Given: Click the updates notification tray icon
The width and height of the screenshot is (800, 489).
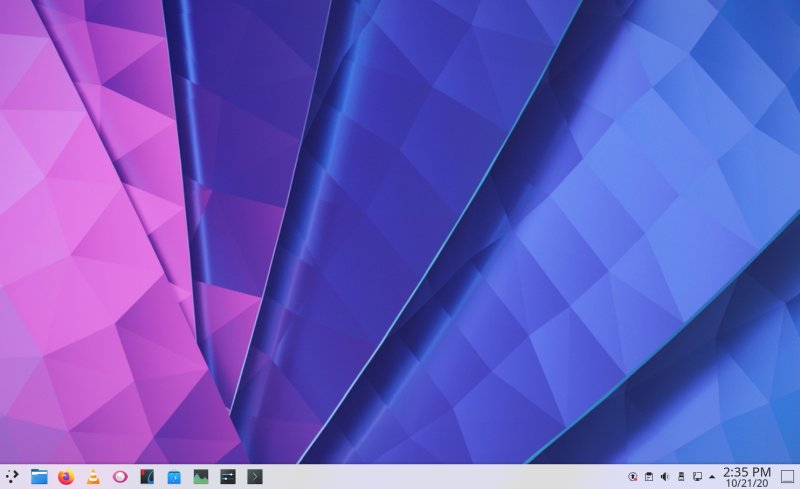Looking at the screenshot, I should click(632, 477).
